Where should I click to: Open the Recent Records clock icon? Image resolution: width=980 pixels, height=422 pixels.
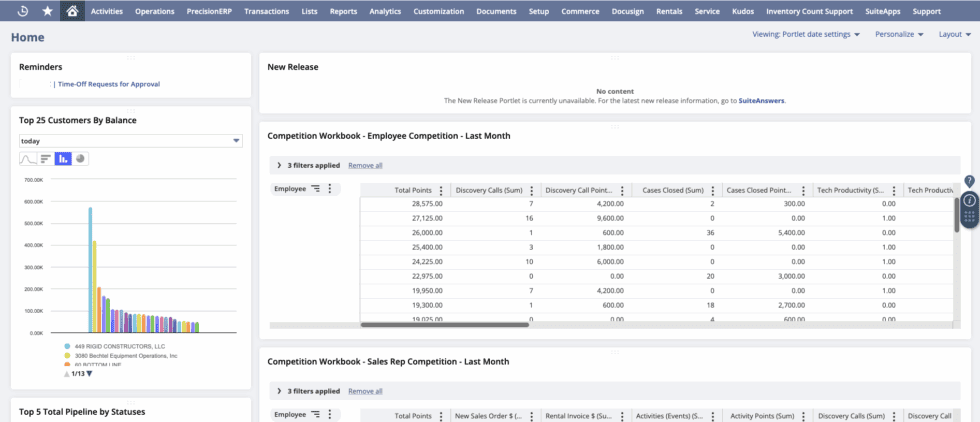pyautogui.click(x=23, y=11)
